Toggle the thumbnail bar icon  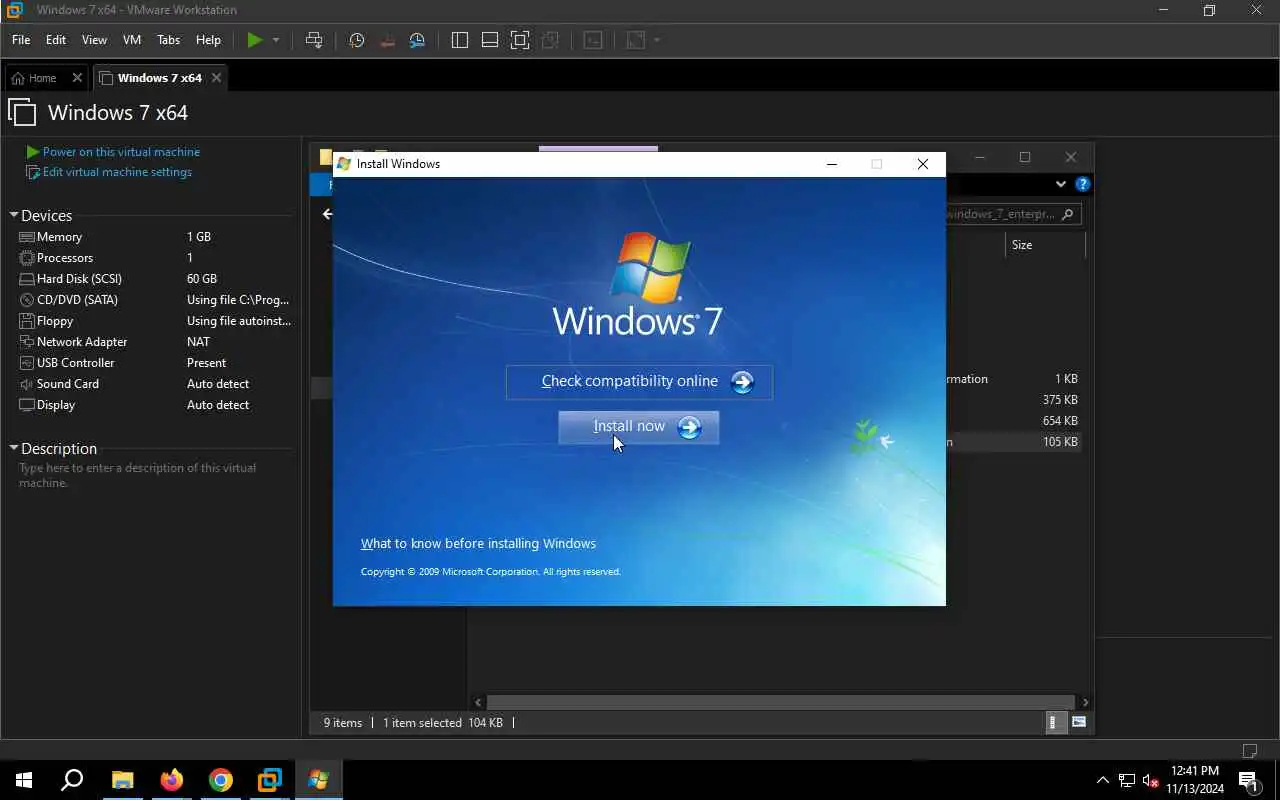coord(490,40)
